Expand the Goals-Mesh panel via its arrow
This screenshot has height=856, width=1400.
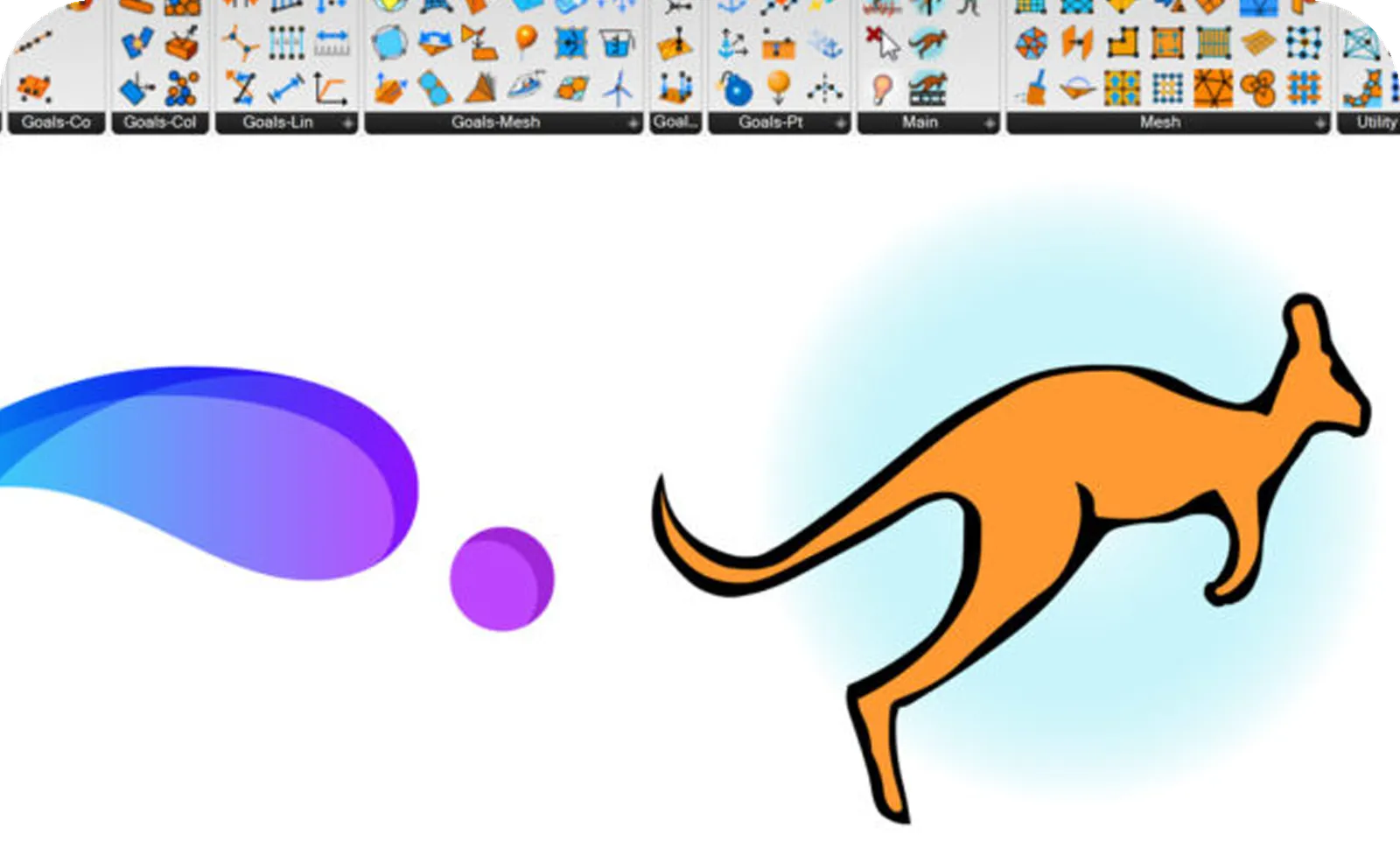click(634, 123)
